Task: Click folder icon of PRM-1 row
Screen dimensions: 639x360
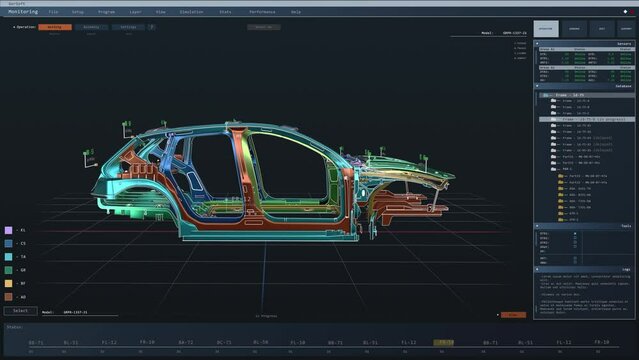Action: [x=553, y=169]
